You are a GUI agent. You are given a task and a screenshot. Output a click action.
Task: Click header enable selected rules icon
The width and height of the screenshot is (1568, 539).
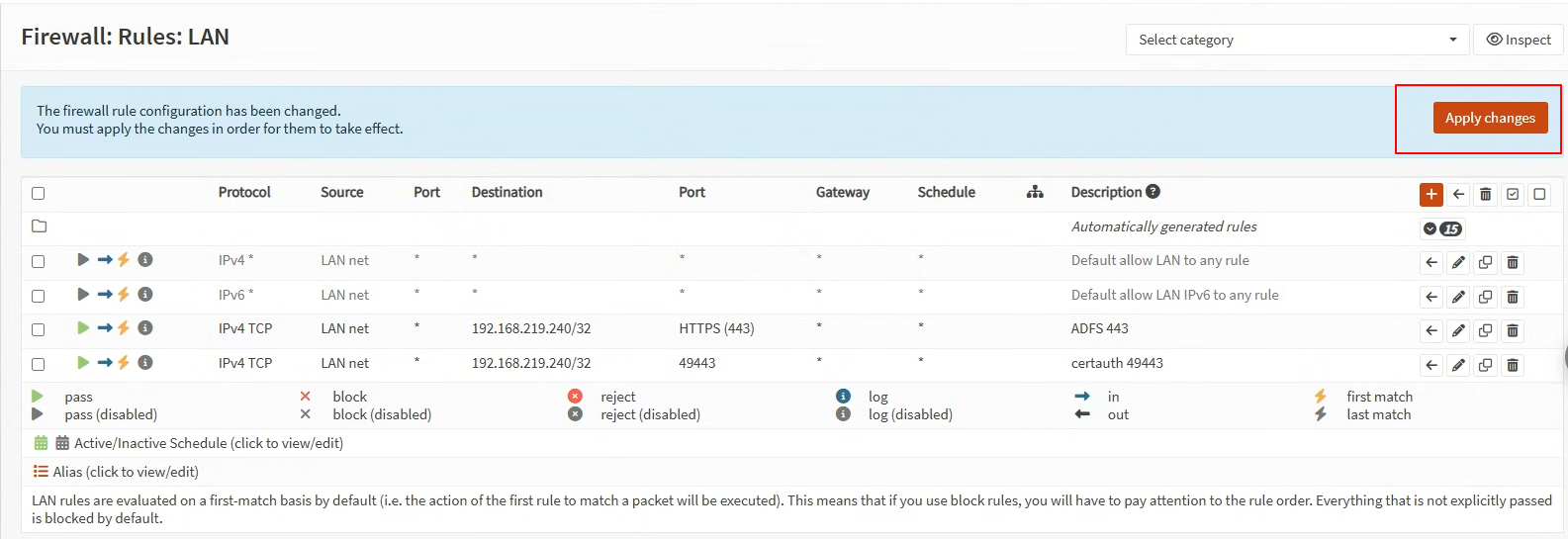[x=1513, y=194]
